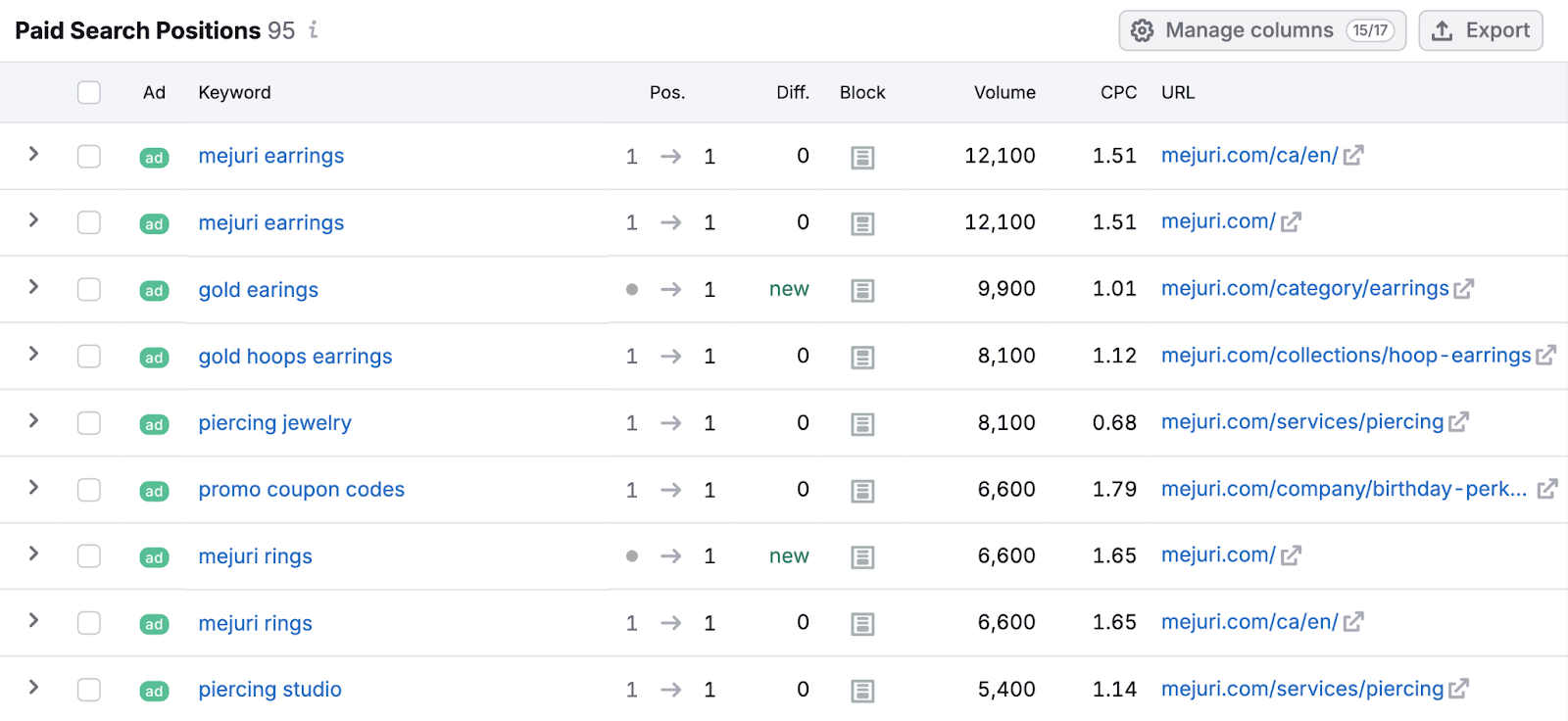The image size is (1568, 721).
Task: Toggle the select-all checkbox in table header
Action: (89, 92)
